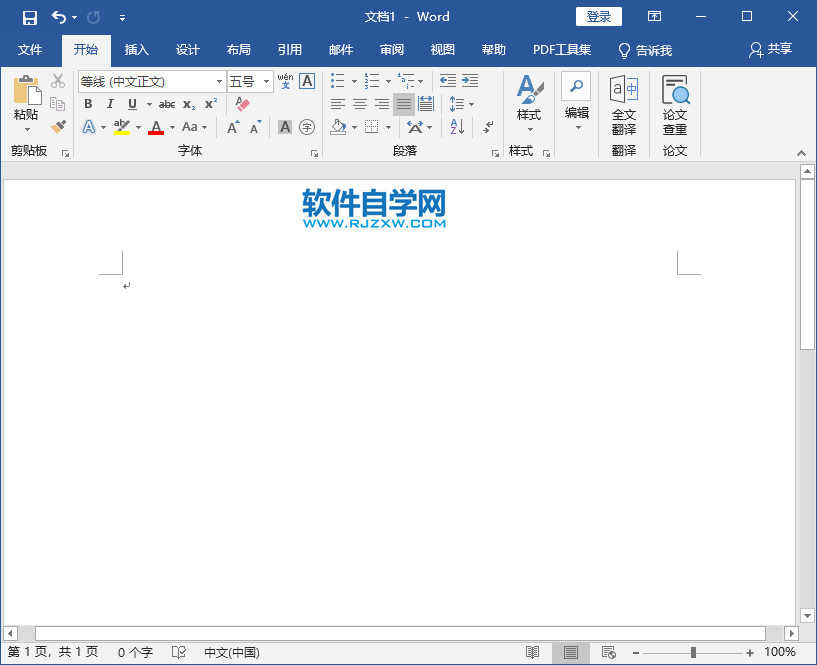Click the 登录 (Sign in) button

[x=598, y=16]
